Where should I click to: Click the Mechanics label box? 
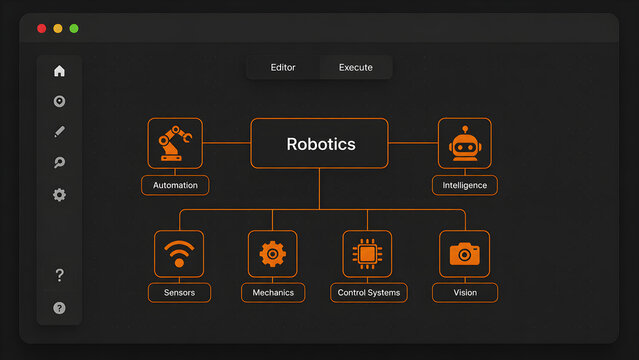(273, 292)
